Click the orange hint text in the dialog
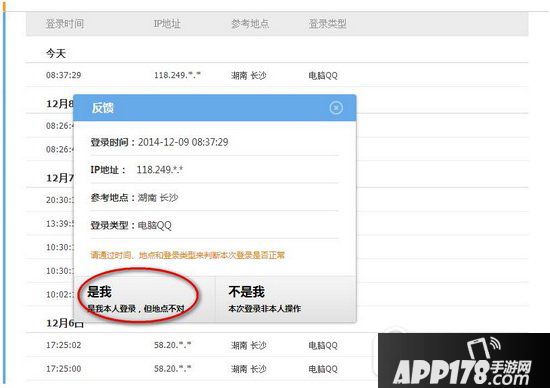 tap(188, 255)
